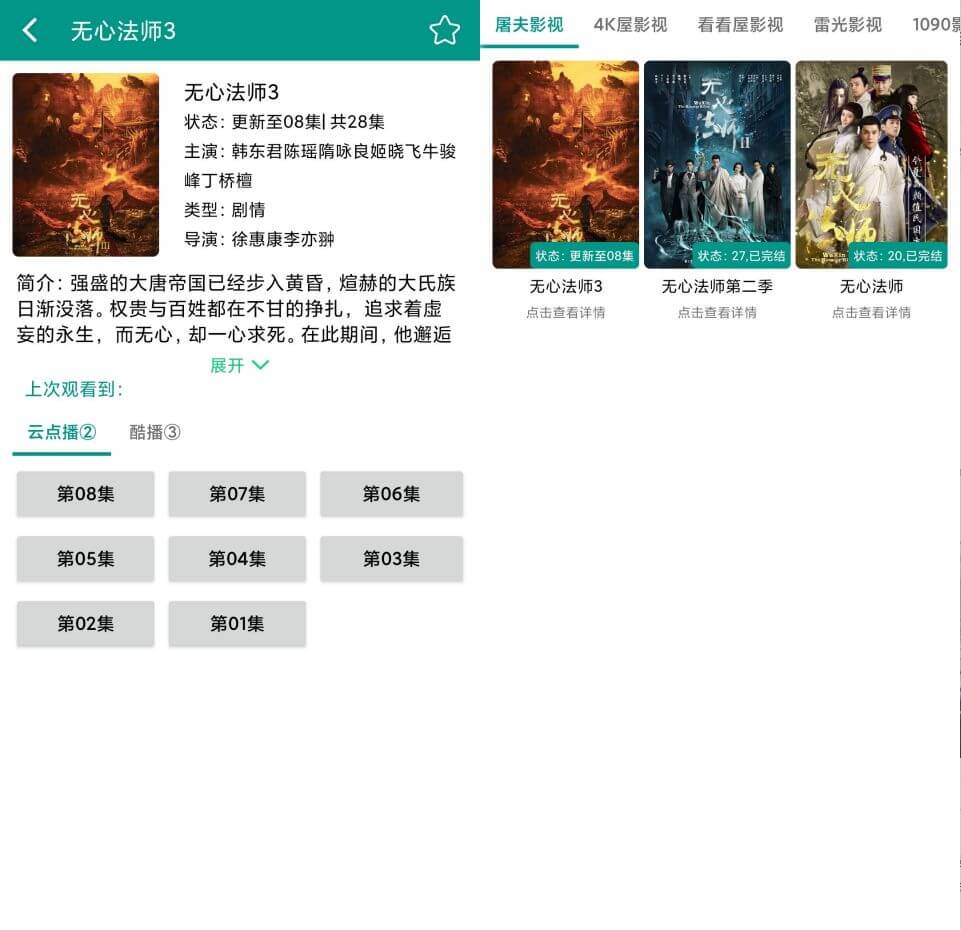
Task: Click 点击查看详情 under 无心法师3
Action: click(566, 313)
